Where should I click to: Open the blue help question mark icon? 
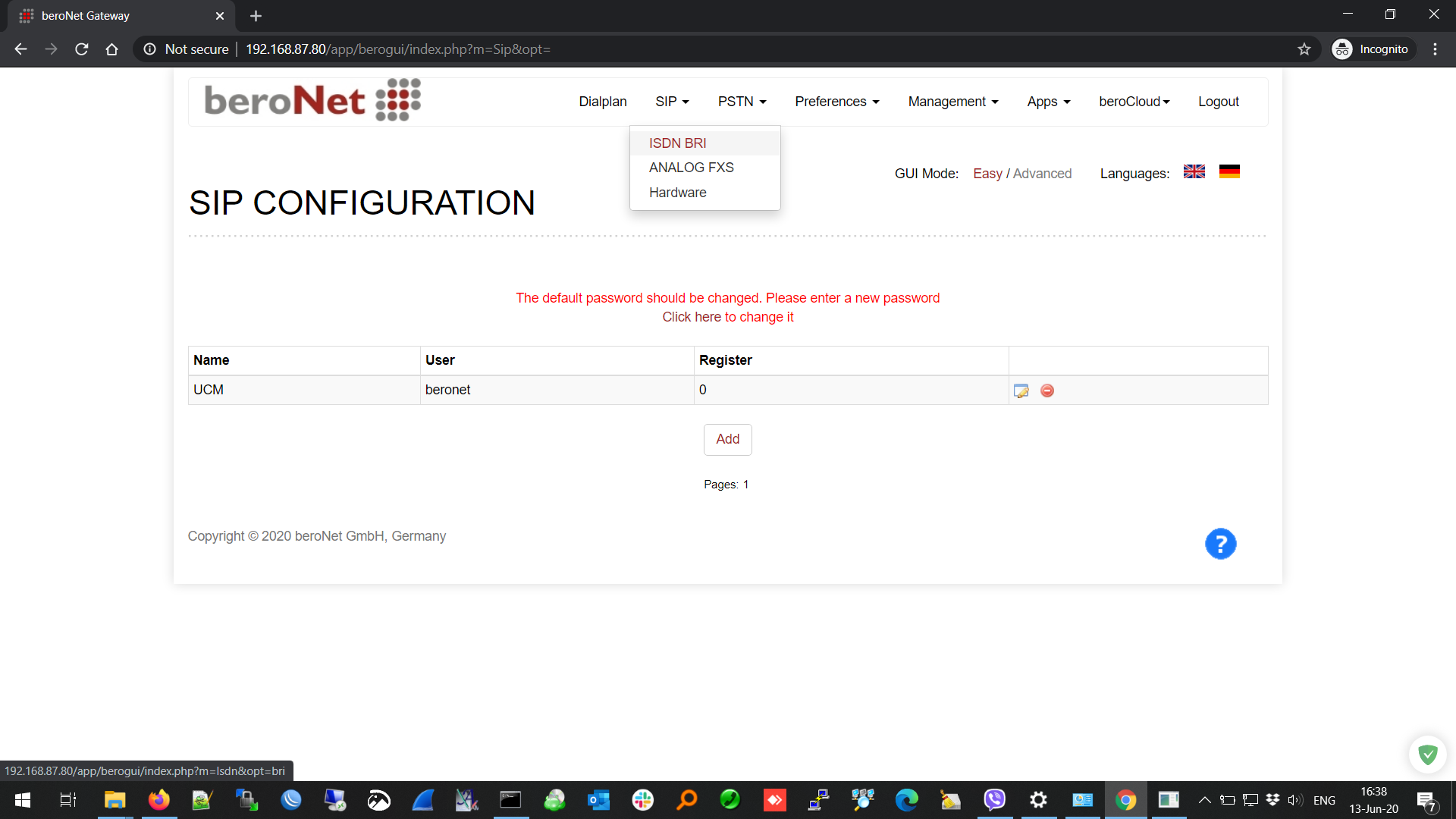point(1220,544)
